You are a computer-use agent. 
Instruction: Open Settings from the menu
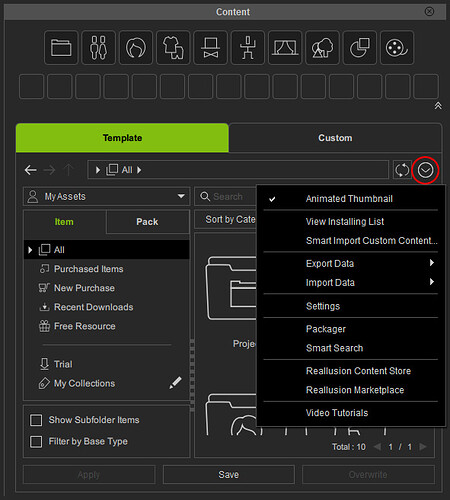coord(351,306)
